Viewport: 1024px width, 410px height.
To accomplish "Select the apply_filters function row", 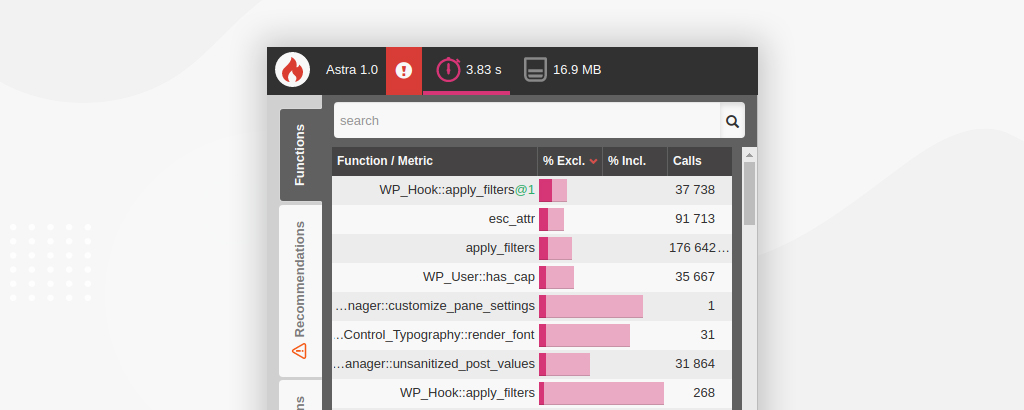I will point(532,248).
